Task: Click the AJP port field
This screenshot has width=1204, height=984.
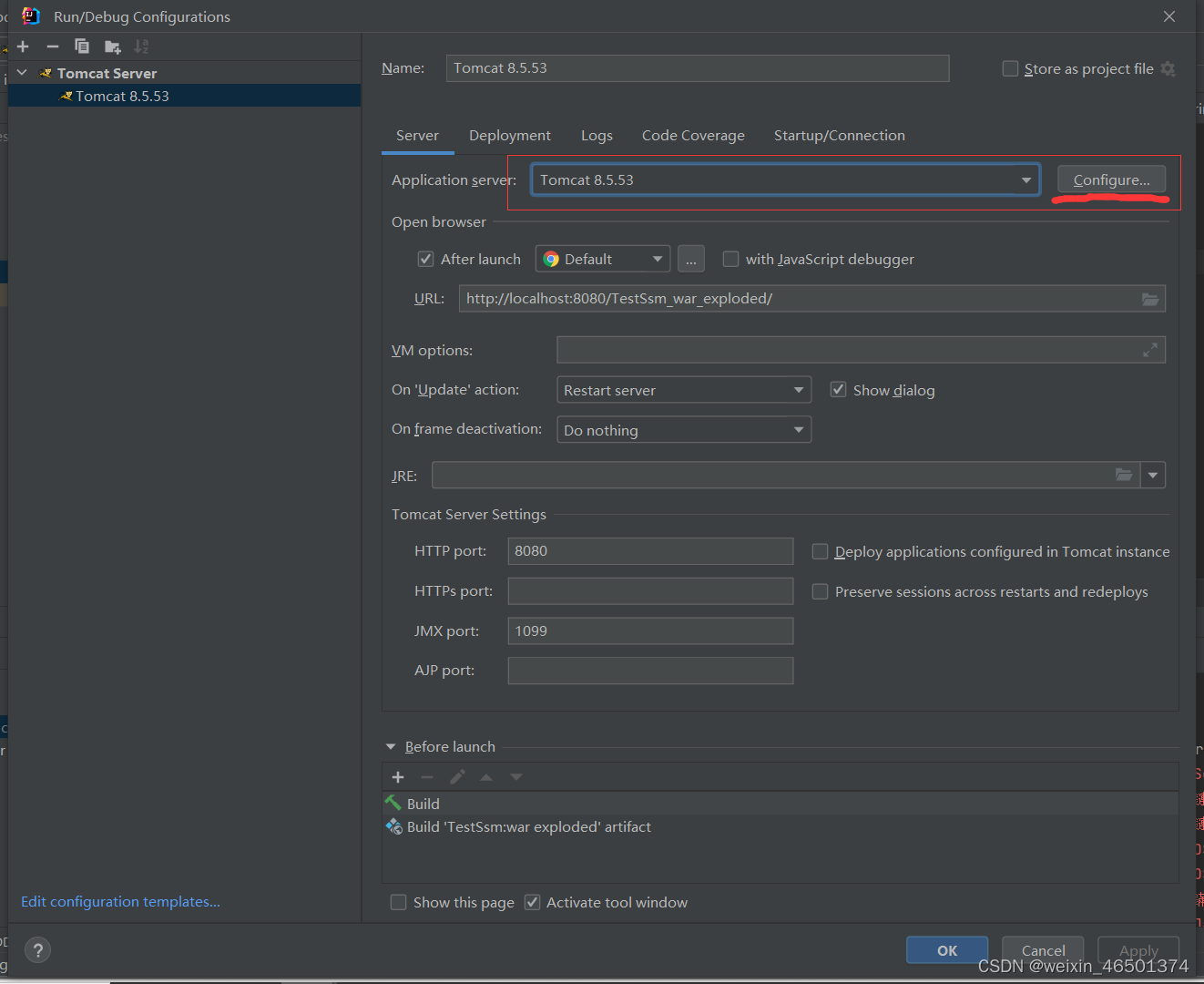Action: pos(650,671)
